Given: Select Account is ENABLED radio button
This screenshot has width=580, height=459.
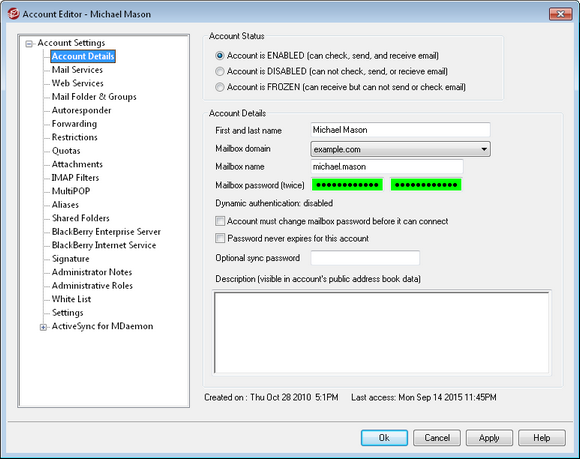Looking at the screenshot, I should click(x=220, y=56).
